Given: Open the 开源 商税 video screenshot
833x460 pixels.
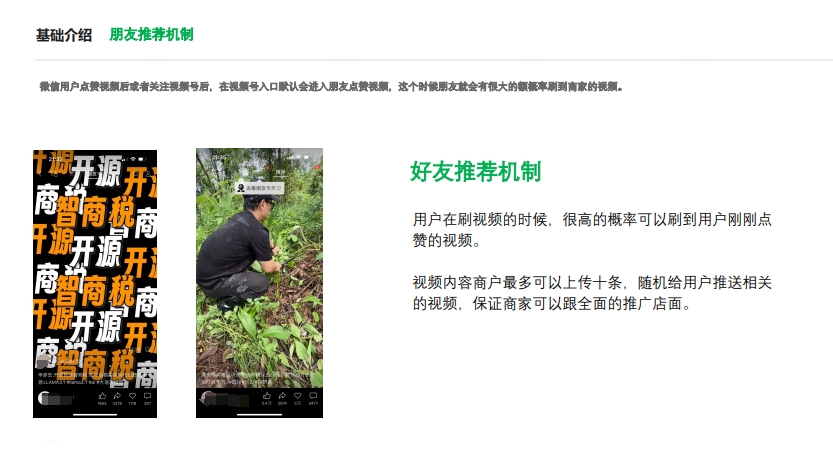Looking at the screenshot, I should 95,284.
